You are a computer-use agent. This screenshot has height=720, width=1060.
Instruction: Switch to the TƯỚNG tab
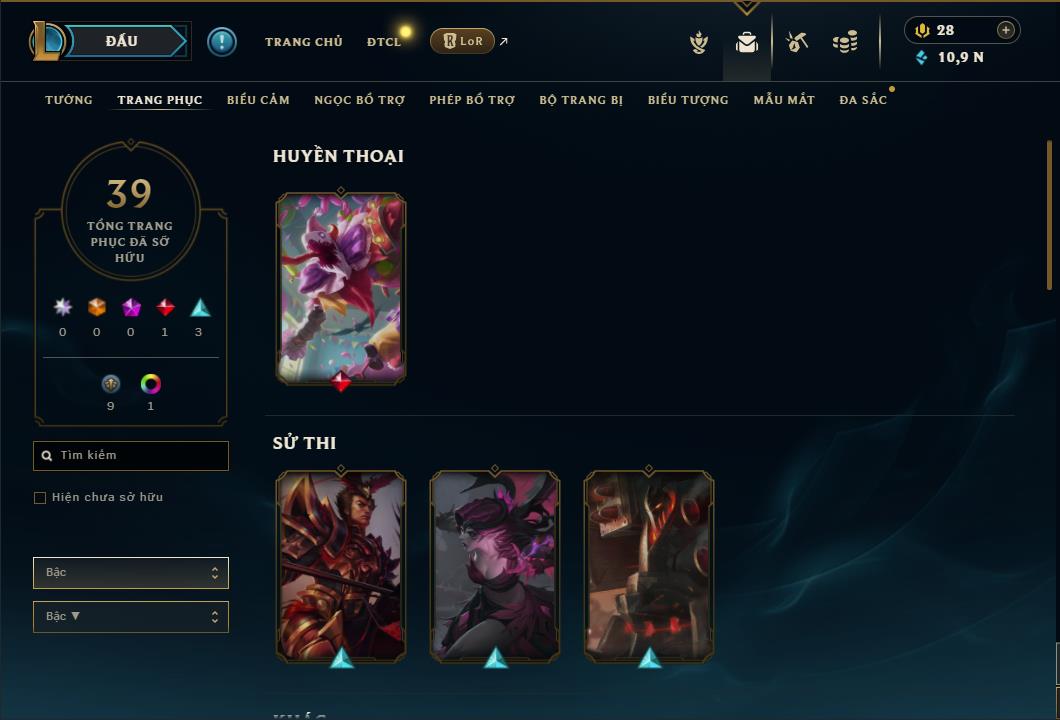coord(69,100)
